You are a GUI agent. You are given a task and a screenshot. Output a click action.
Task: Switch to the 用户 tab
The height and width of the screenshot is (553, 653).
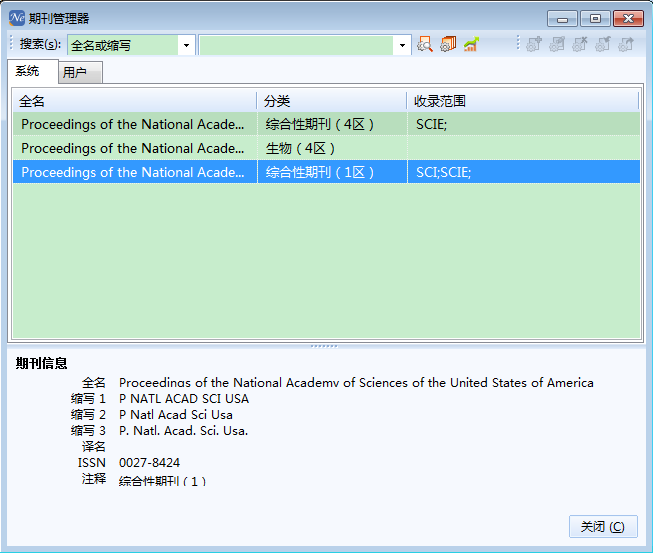(x=75, y=73)
